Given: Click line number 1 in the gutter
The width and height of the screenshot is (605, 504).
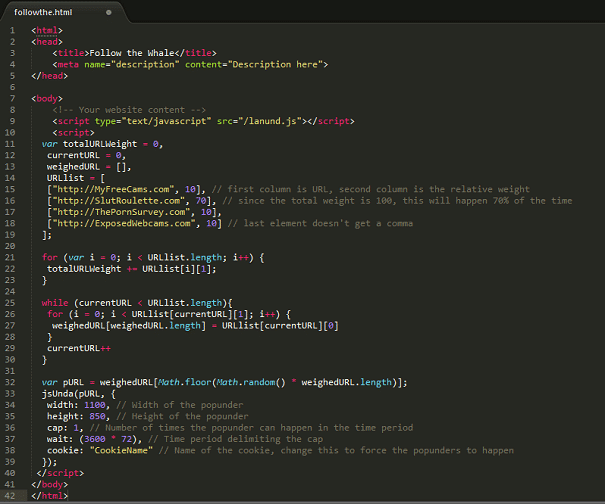Looking at the screenshot, I should click(x=12, y=30).
